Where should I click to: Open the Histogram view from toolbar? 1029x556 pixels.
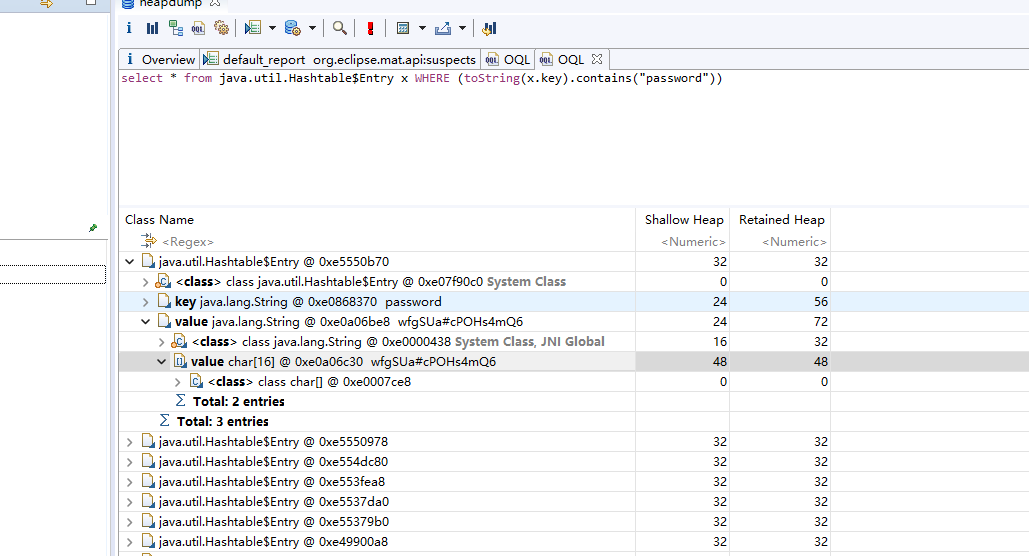point(152,28)
